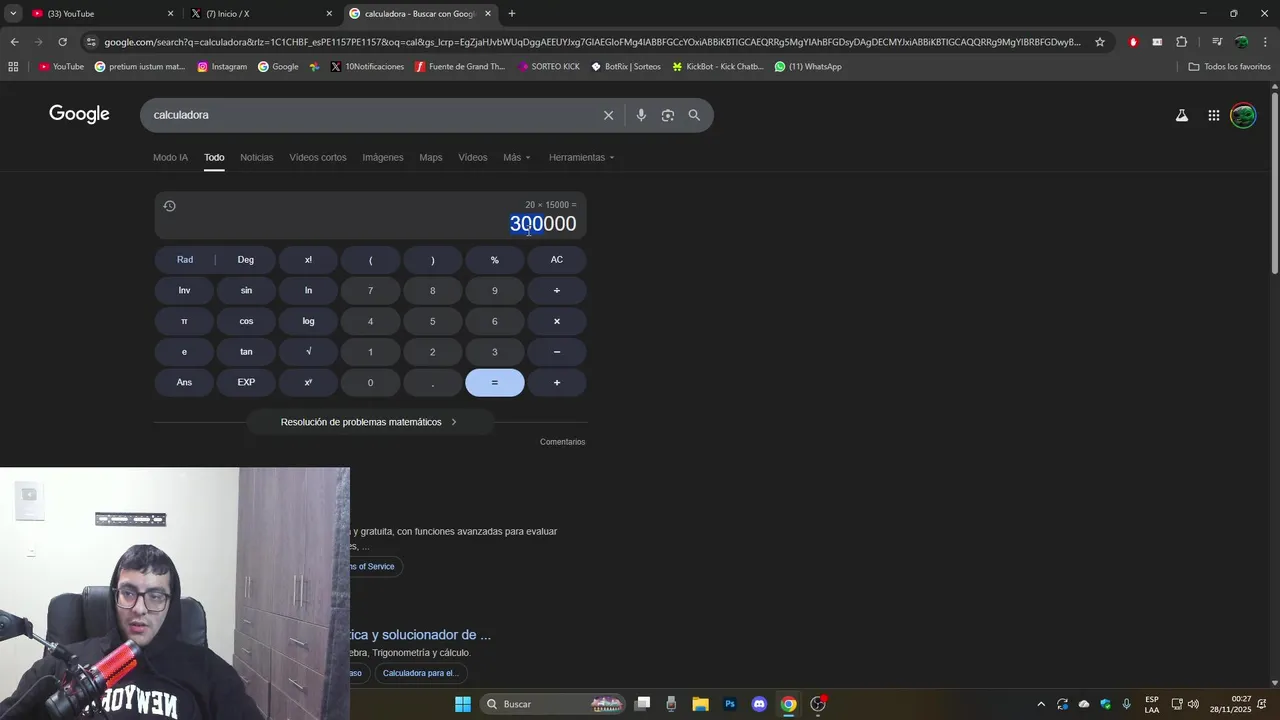
Task: Open Photoshop from taskbar
Action: tap(730, 704)
